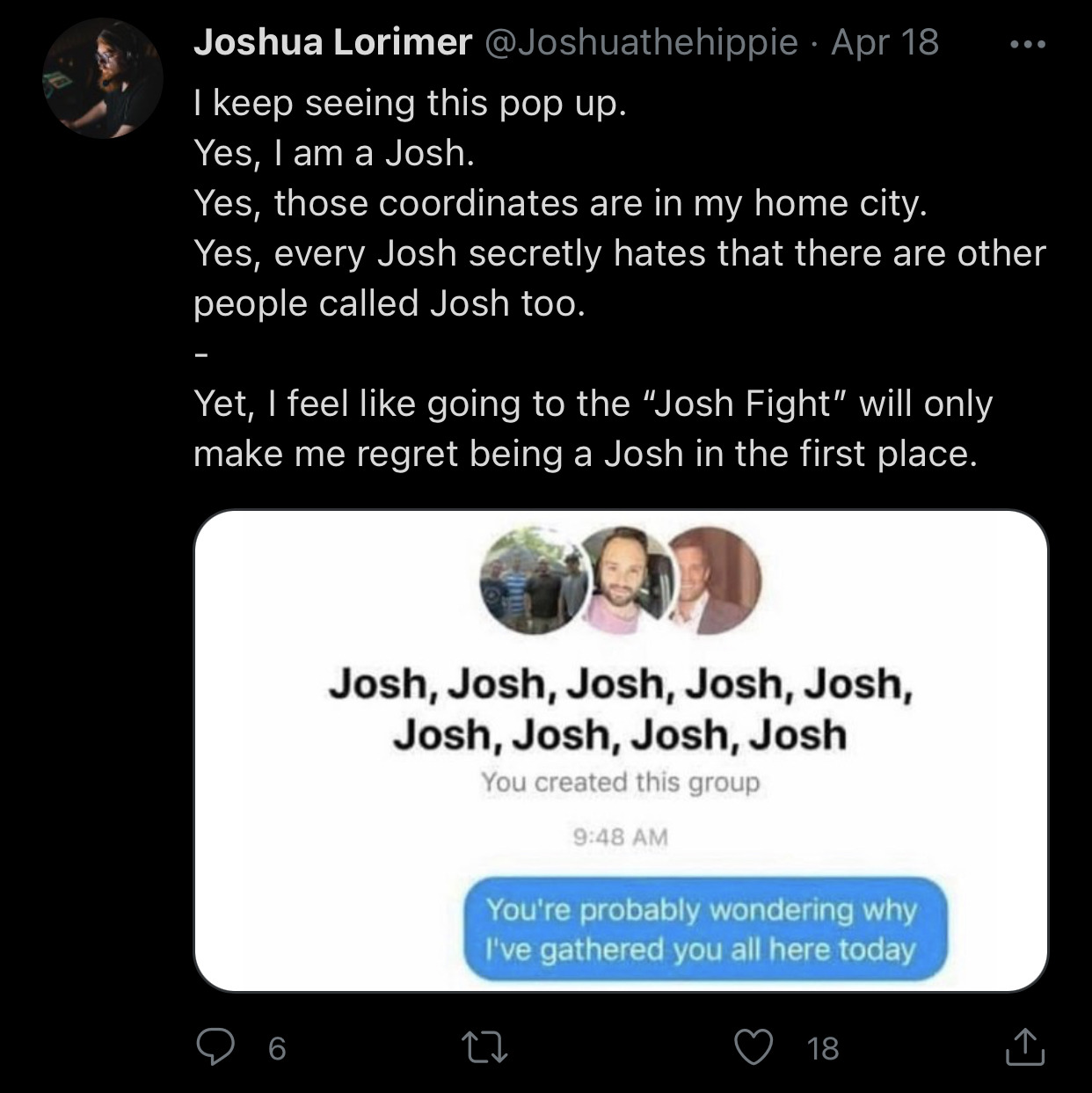Open the three-dot more options menu
Screen dimensions: 1092x1093
click(1028, 44)
